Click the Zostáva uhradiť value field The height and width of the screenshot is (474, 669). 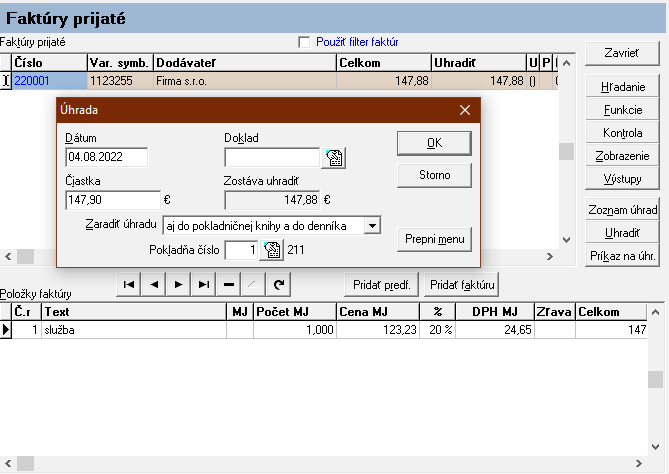272,200
